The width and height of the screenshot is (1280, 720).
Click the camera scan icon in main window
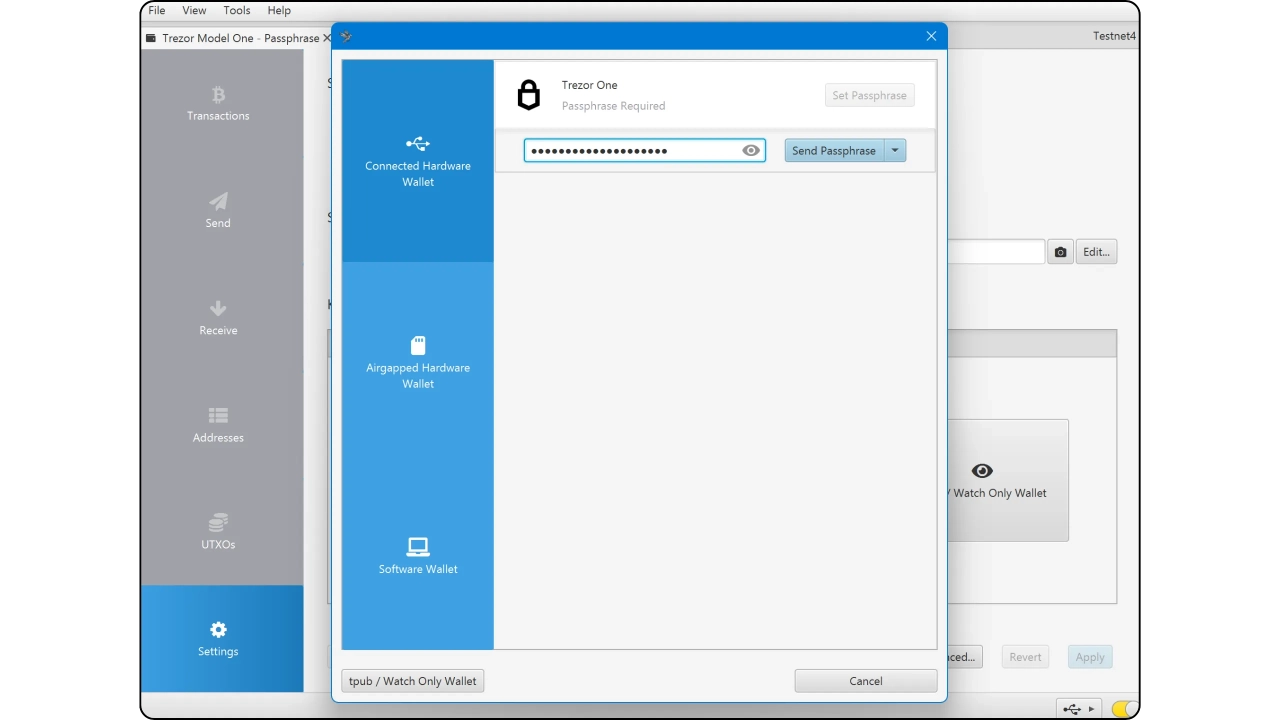pos(1060,252)
